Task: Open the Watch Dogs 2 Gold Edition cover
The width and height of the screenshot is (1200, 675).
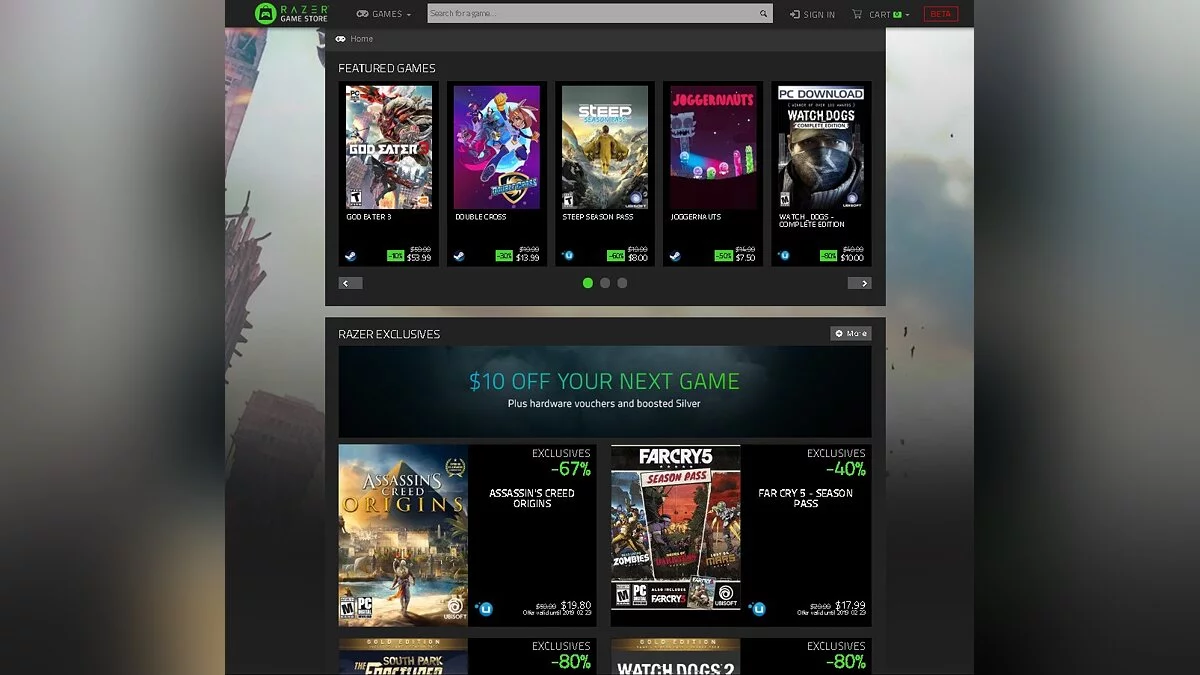Action: [x=676, y=657]
